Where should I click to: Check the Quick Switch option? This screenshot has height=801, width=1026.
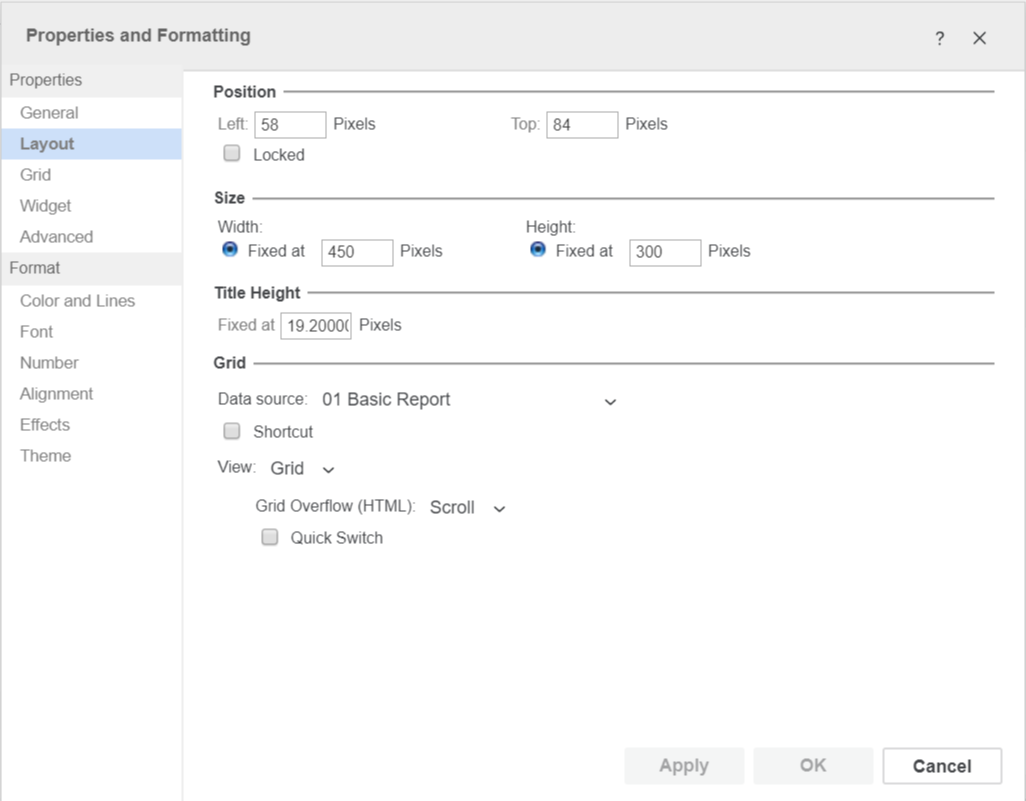tap(269, 537)
